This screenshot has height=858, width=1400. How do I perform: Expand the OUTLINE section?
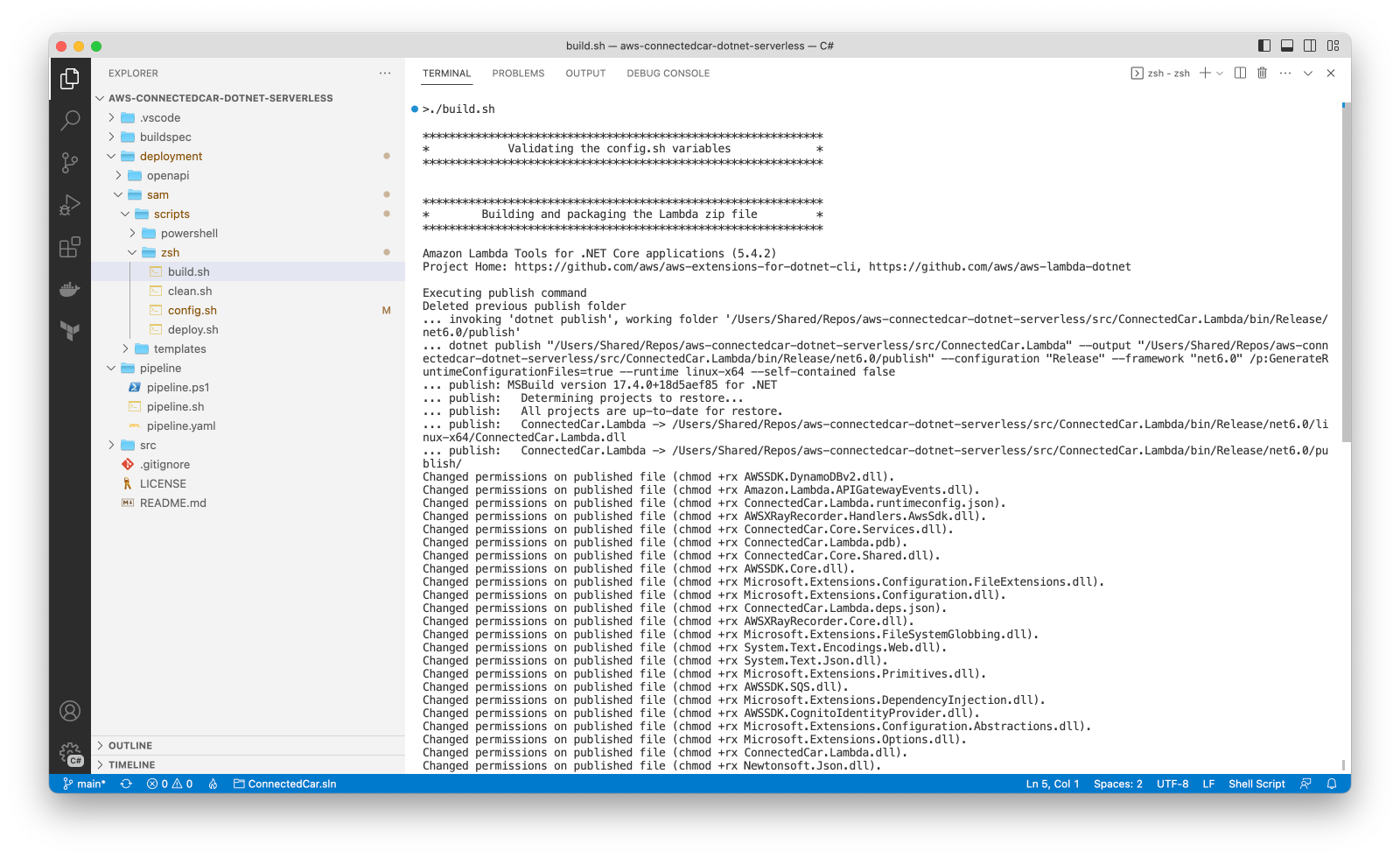point(248,746)
